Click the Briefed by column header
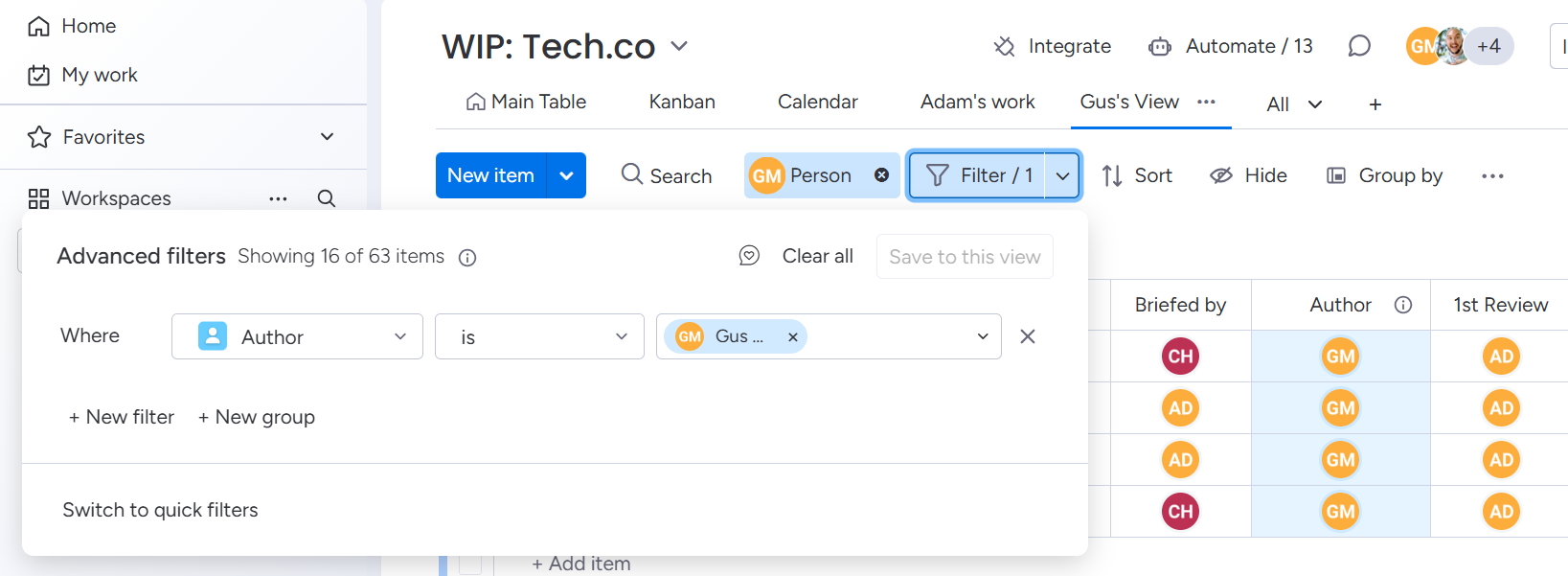This screenshot has height=576, width=1568. coord(1180,305)
